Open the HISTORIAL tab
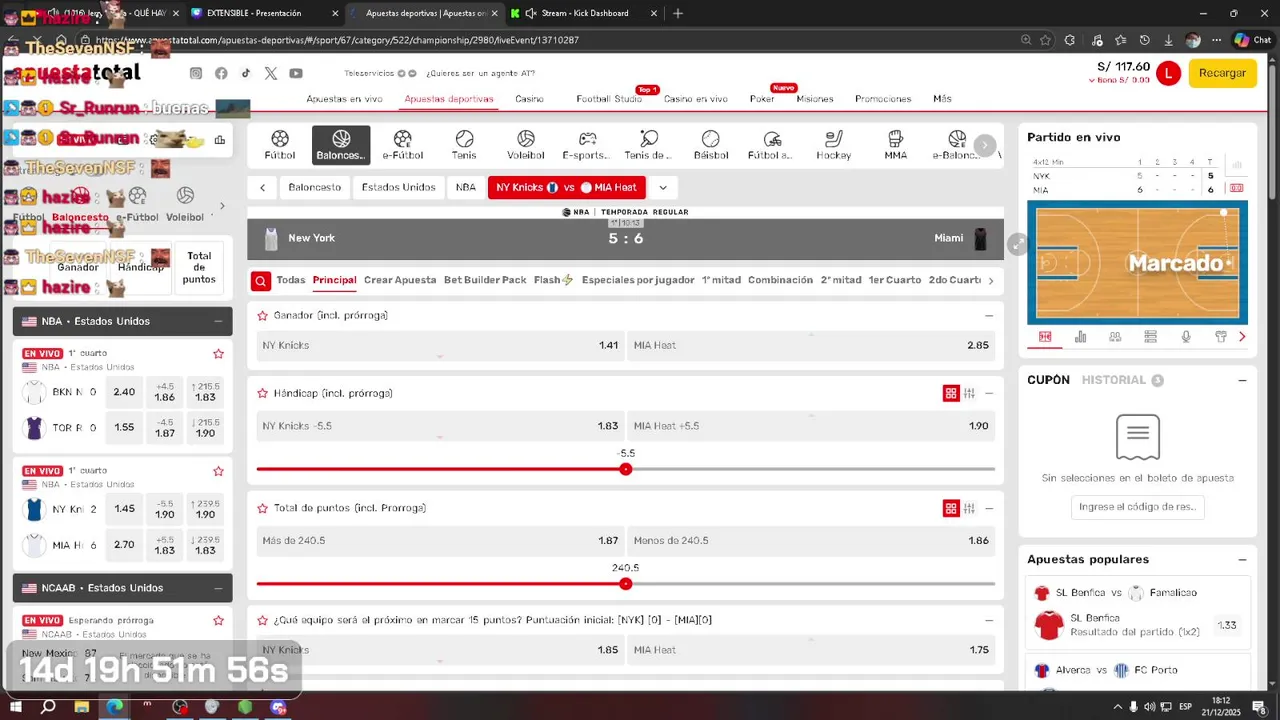The width and height of the screenshot is (1280, 720). (x=1114, y=380)
